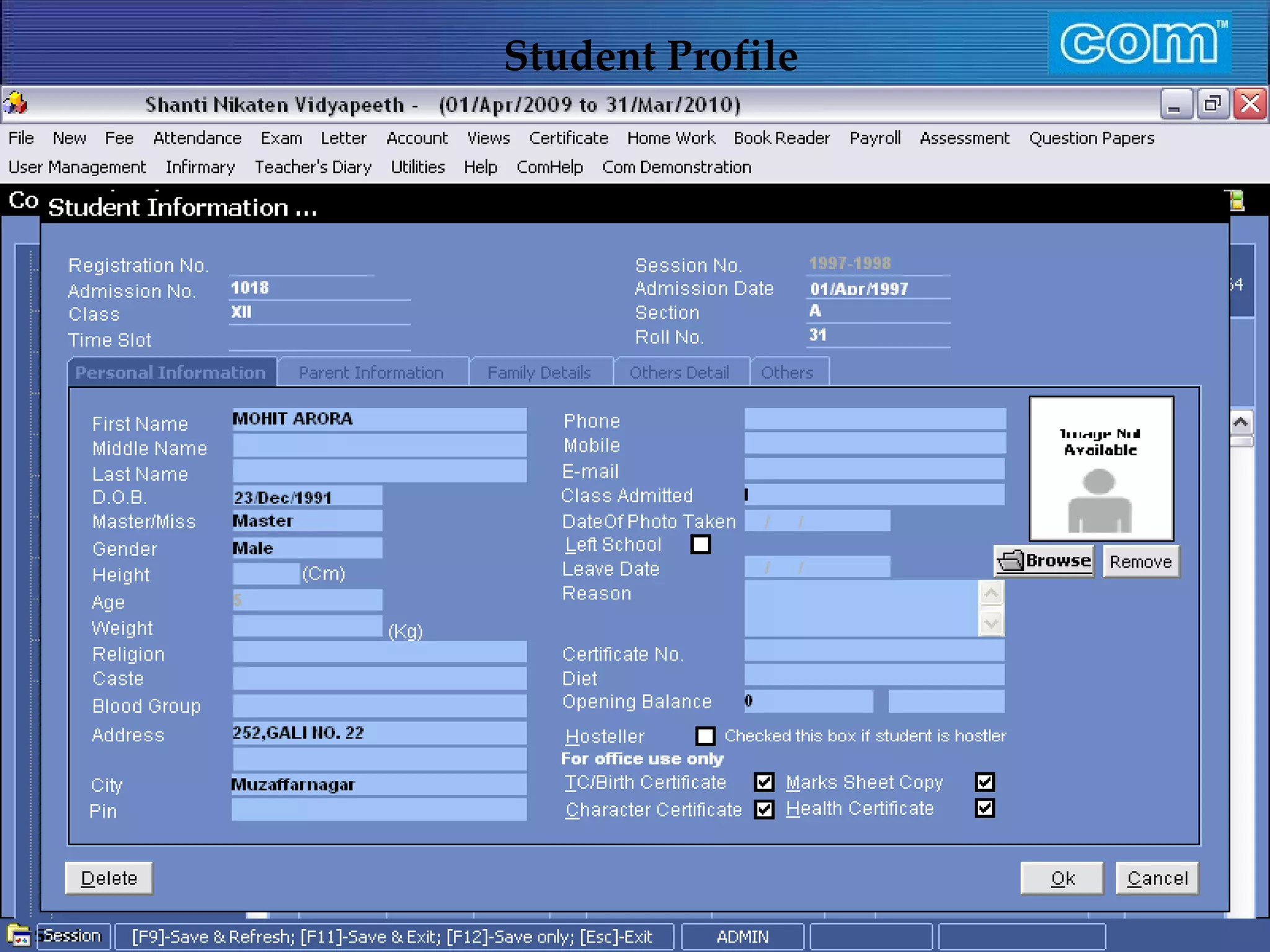Open the Help menu
Screen dimensions: 1270x952
pos(481,167)
